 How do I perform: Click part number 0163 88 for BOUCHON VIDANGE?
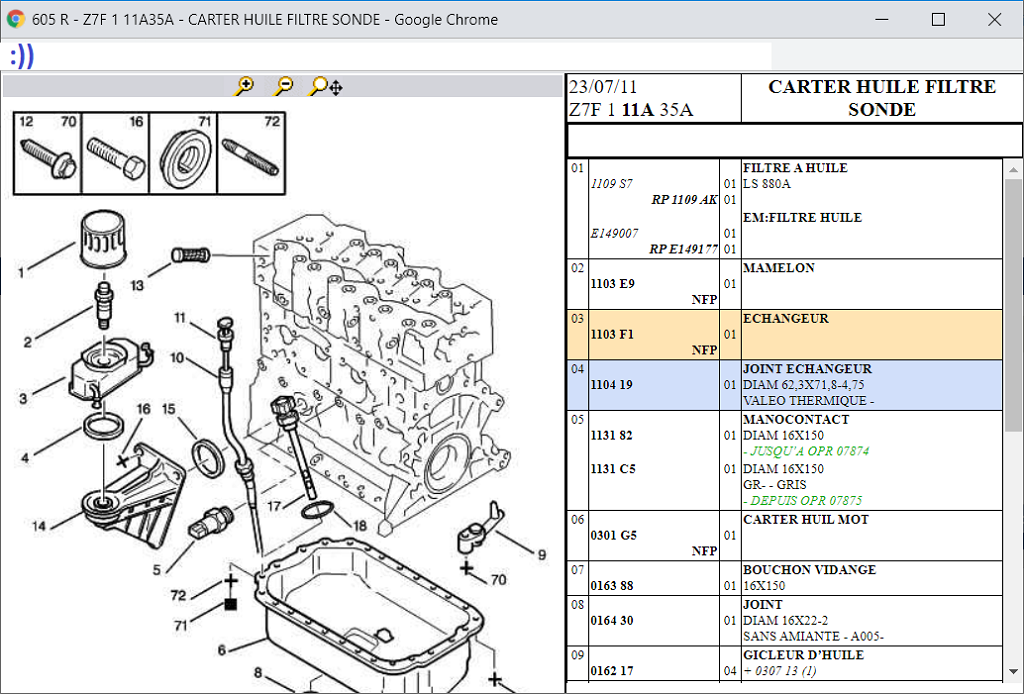612,586
